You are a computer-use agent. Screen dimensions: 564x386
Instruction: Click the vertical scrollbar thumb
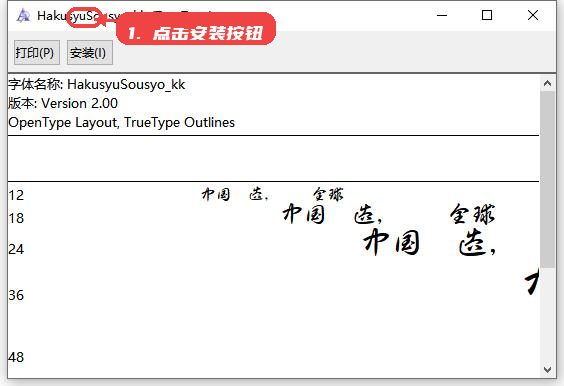click(547, 179)
